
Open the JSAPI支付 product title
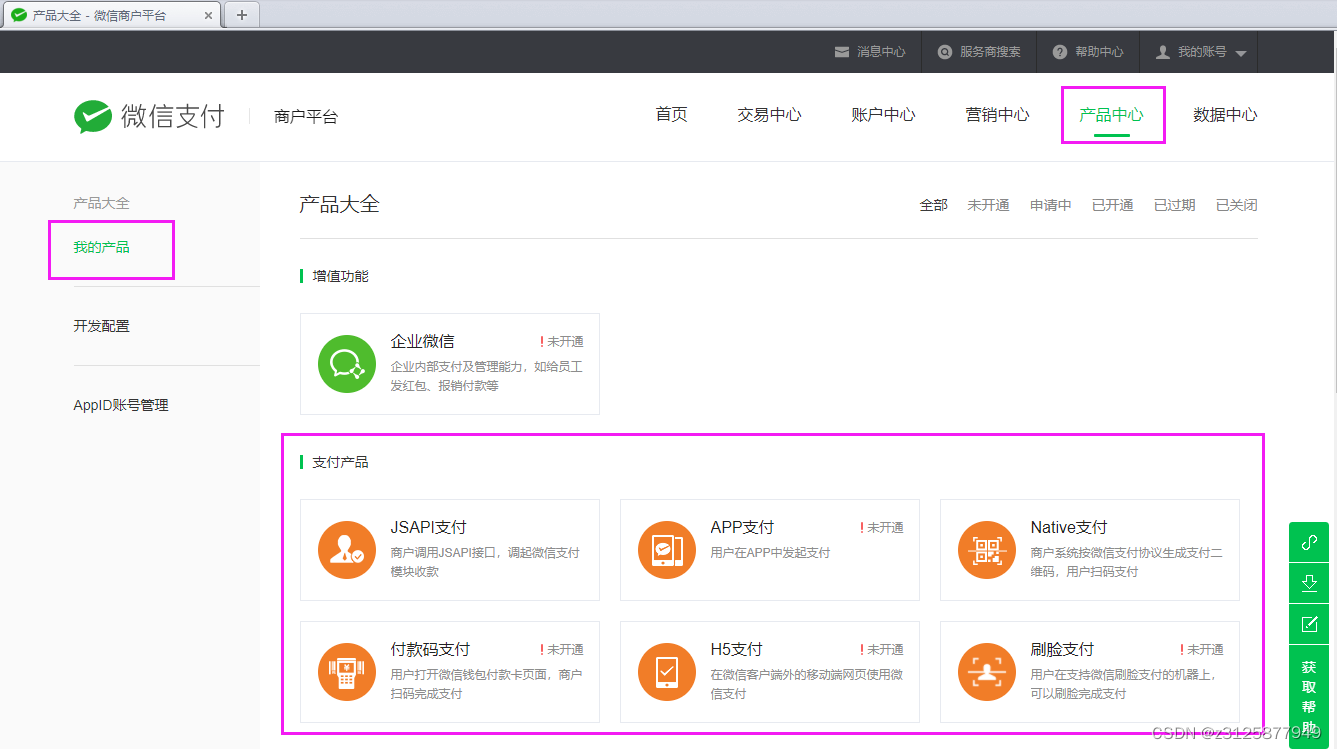click(x=428, y=527)
